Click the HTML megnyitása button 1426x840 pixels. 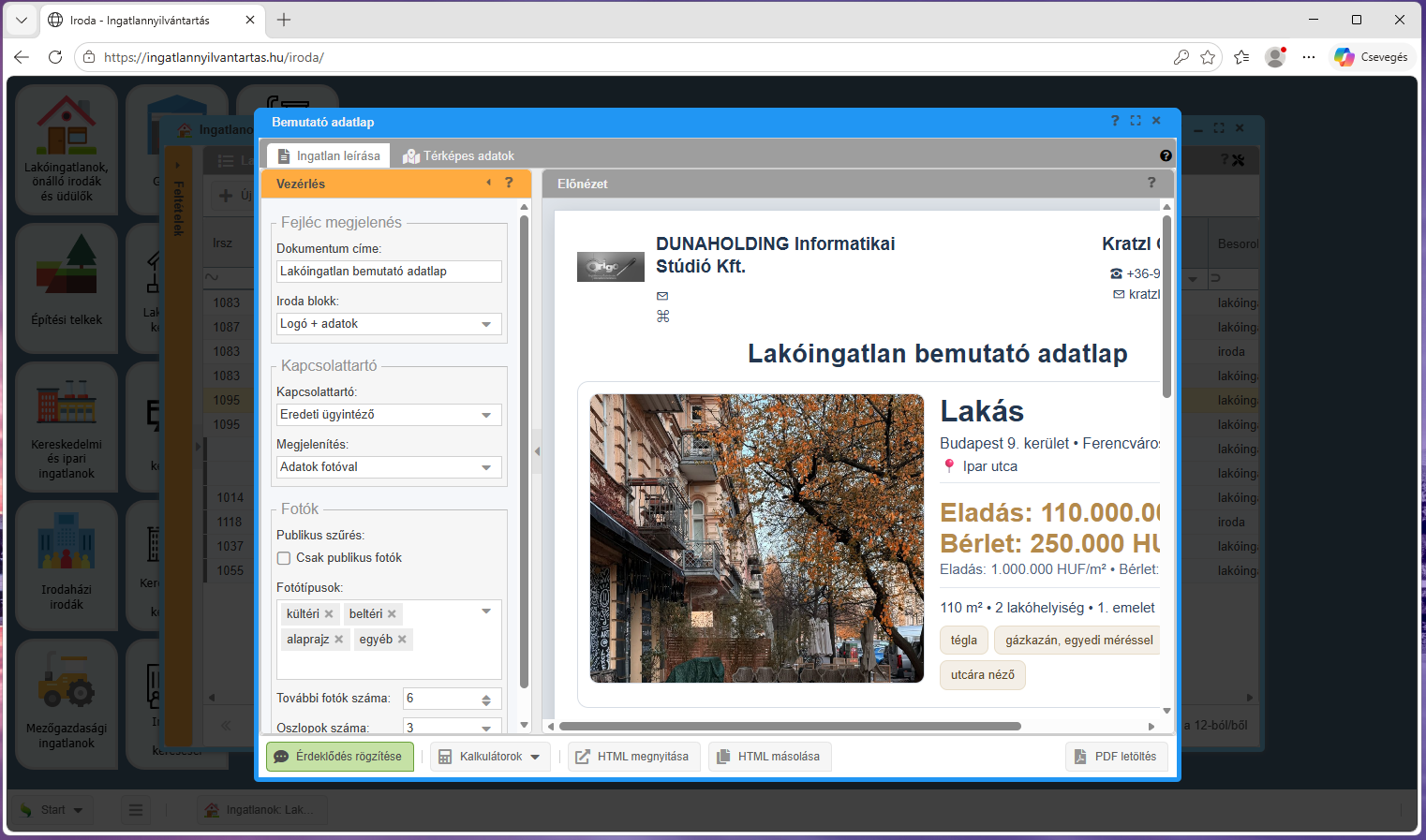point(634,757)
